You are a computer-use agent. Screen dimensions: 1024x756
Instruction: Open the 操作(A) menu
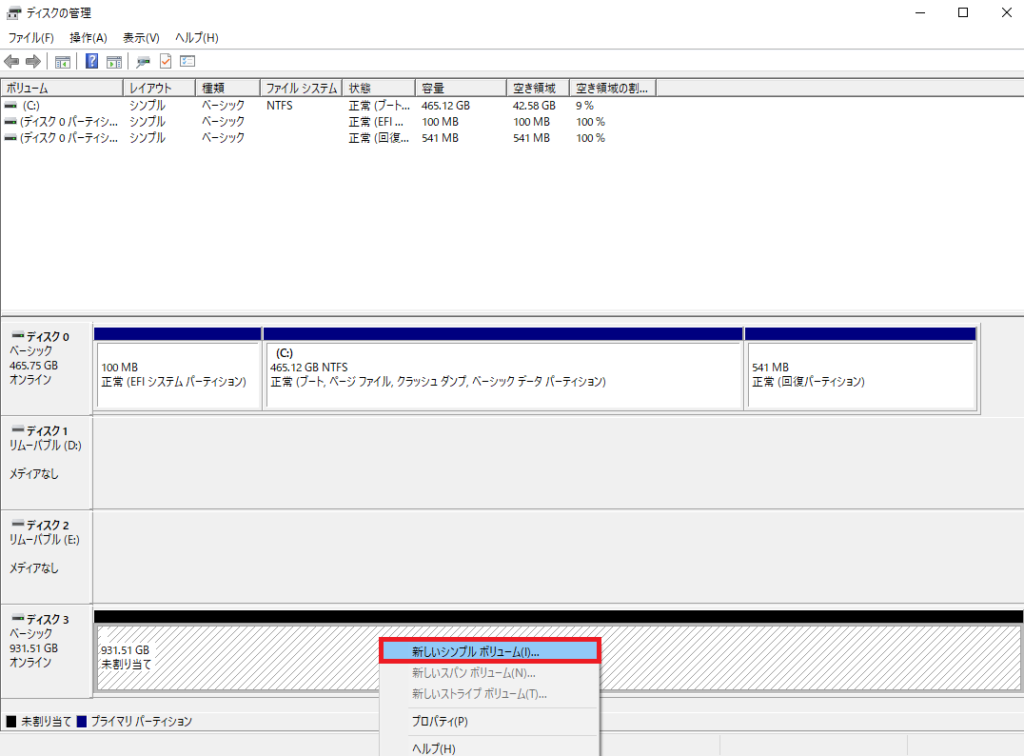pyautogui.click(x=88, y=38)
